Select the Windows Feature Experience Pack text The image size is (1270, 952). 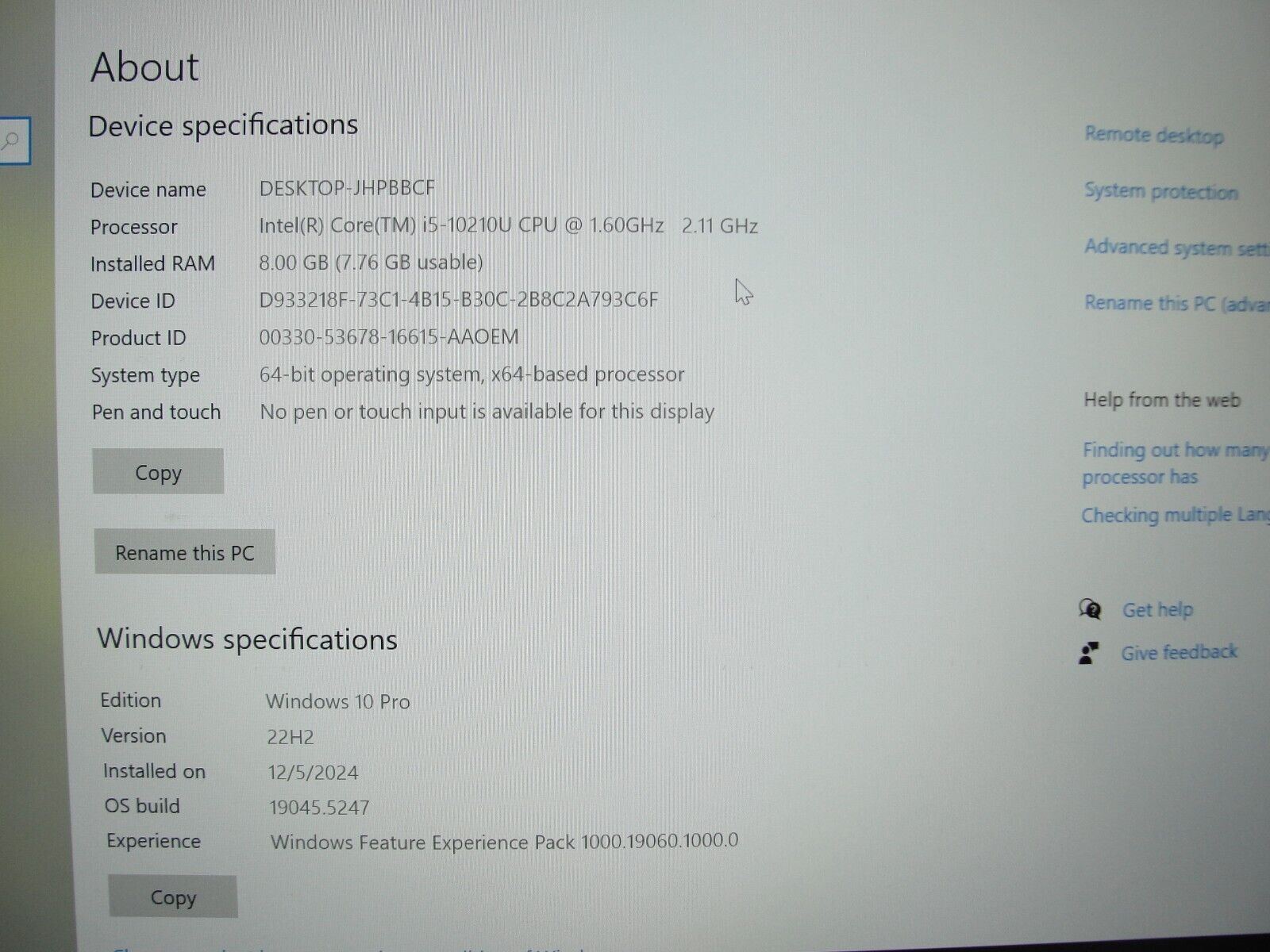(x=504, y=841)
